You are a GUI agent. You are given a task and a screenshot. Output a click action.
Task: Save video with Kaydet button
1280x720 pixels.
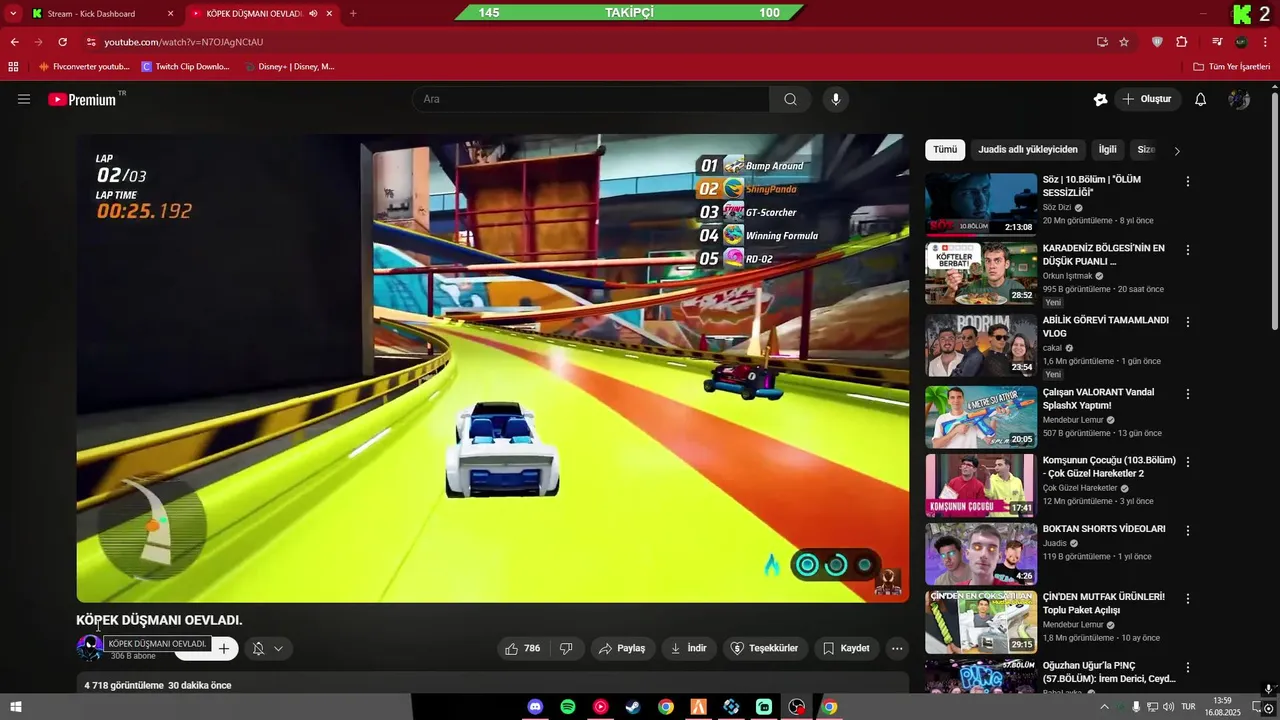point(846,648)
